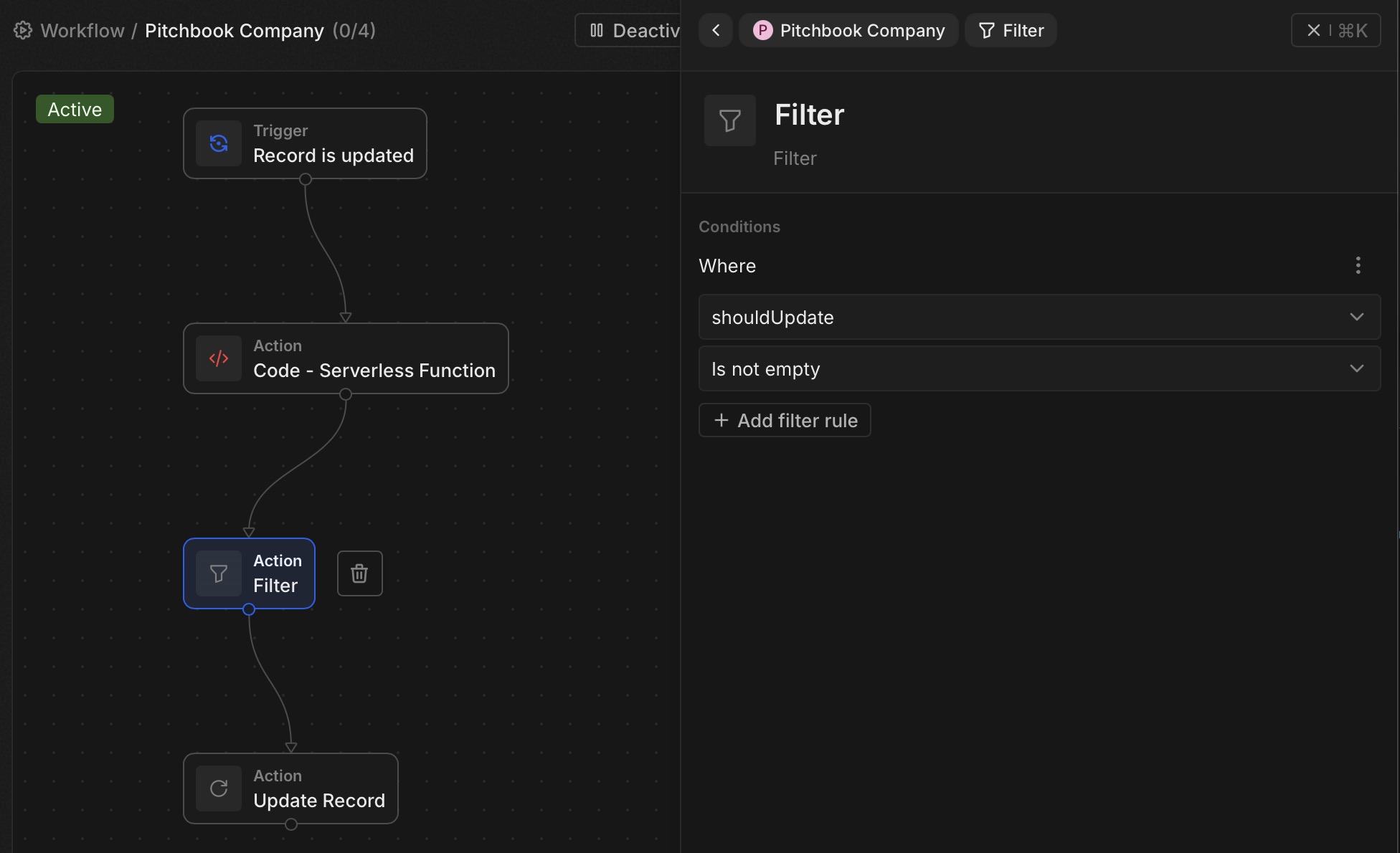
Task: Select the Code - Serverless Function node
Action: tap(373, 358)
